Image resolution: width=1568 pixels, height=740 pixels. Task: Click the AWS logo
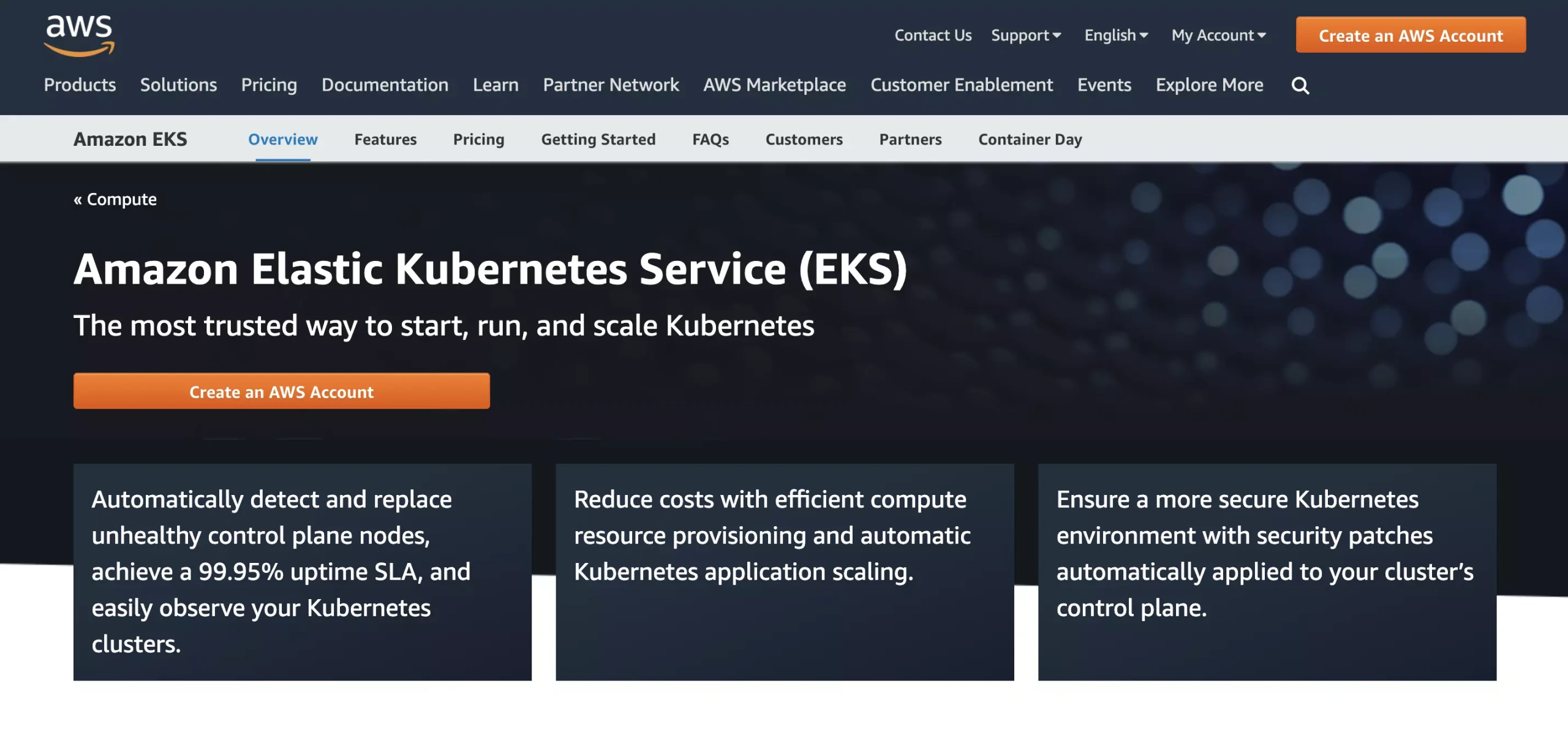click(x=79, y=36)
